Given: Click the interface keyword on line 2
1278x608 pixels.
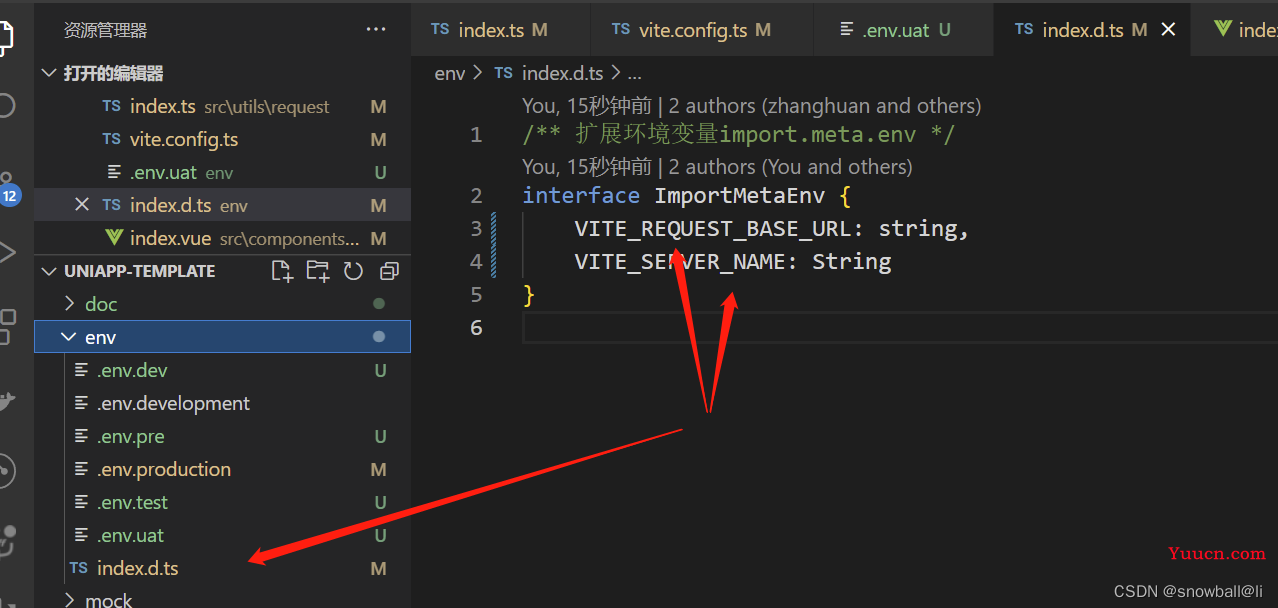Looking at the screenshot, I should 581,195.
